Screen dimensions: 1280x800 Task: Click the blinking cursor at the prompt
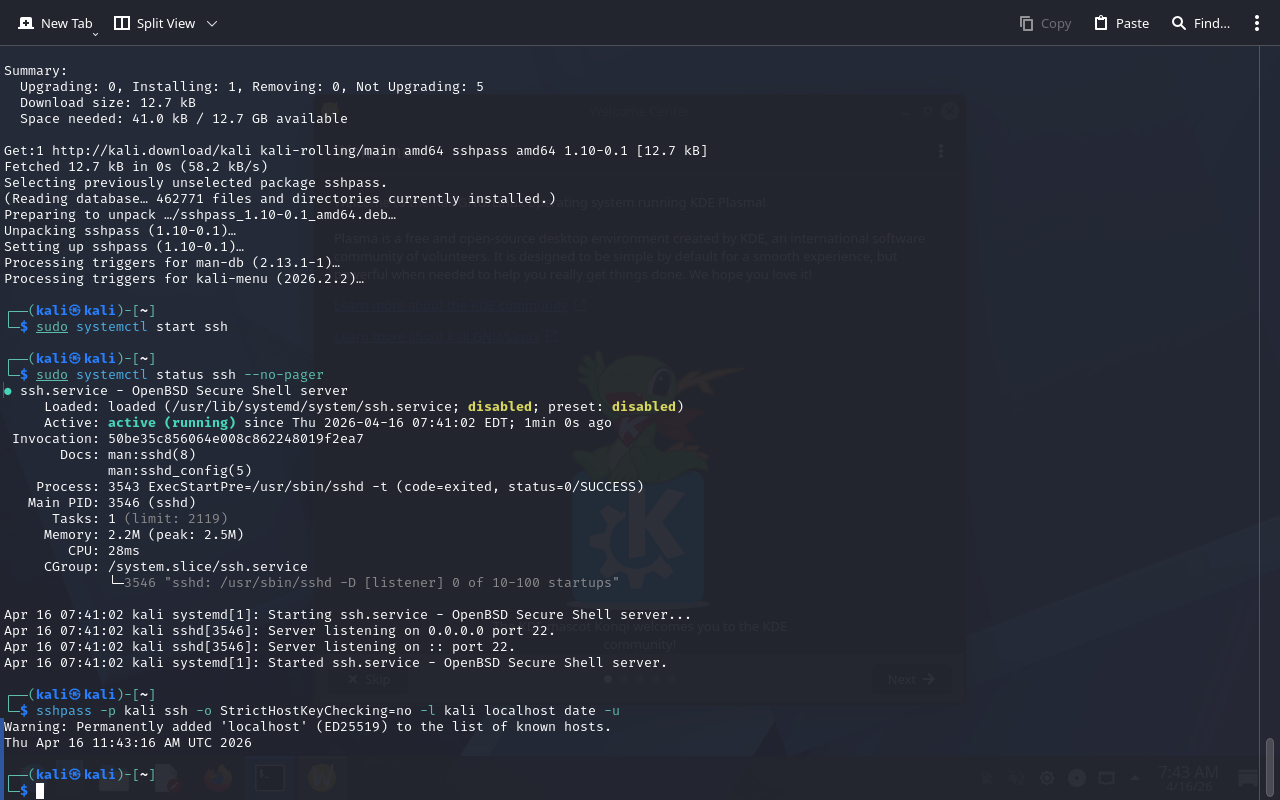pyautogui.click(x=40, y=791)
